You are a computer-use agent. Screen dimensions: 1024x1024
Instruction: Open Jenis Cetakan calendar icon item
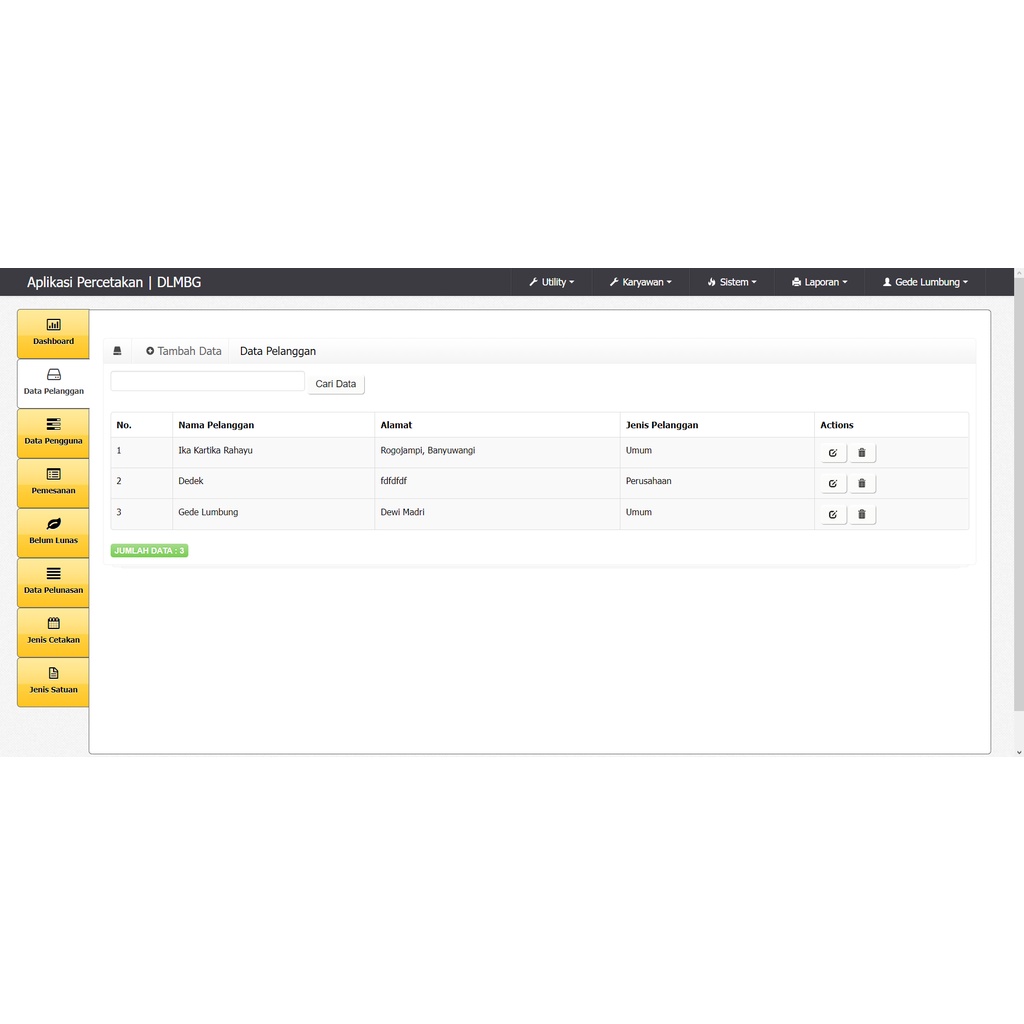[53, 632]
